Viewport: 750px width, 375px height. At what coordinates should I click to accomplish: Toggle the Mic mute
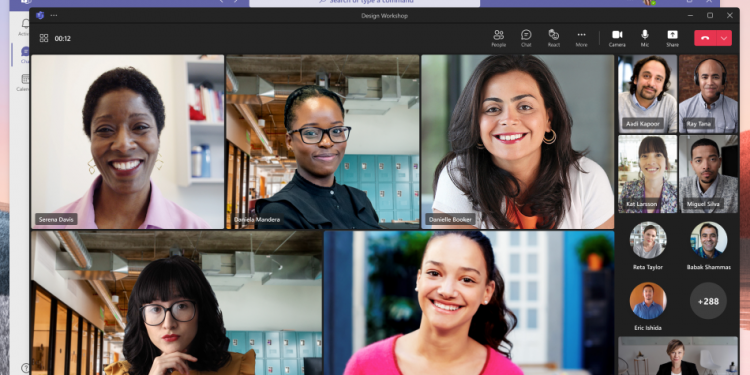[x=645, y=38]
